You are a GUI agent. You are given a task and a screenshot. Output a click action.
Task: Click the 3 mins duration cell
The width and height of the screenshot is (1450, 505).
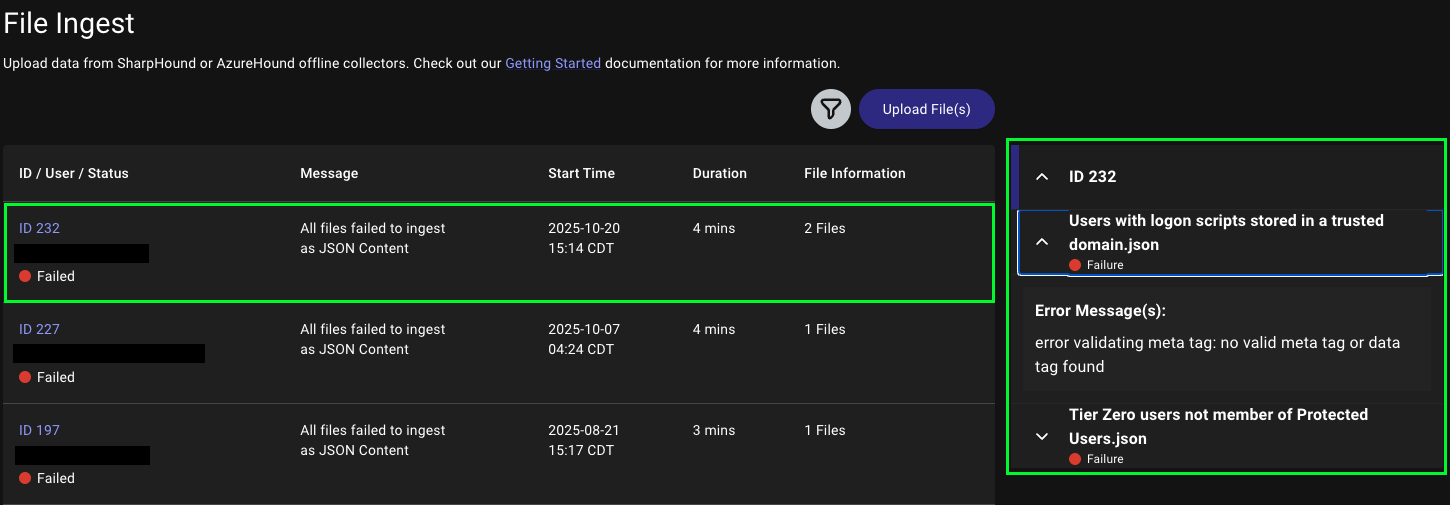tap(714, 430)
